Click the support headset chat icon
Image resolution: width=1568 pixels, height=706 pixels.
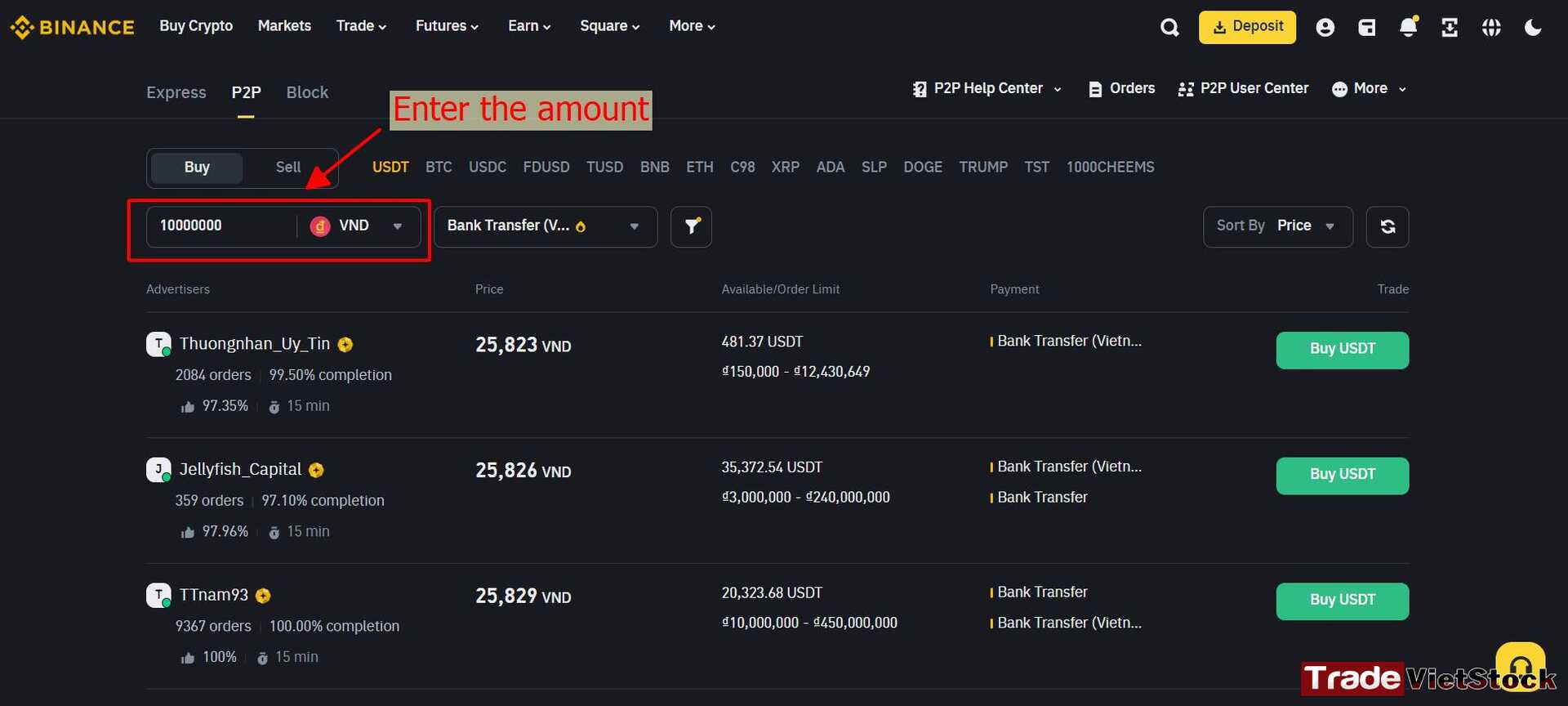tap(1520, 667)
